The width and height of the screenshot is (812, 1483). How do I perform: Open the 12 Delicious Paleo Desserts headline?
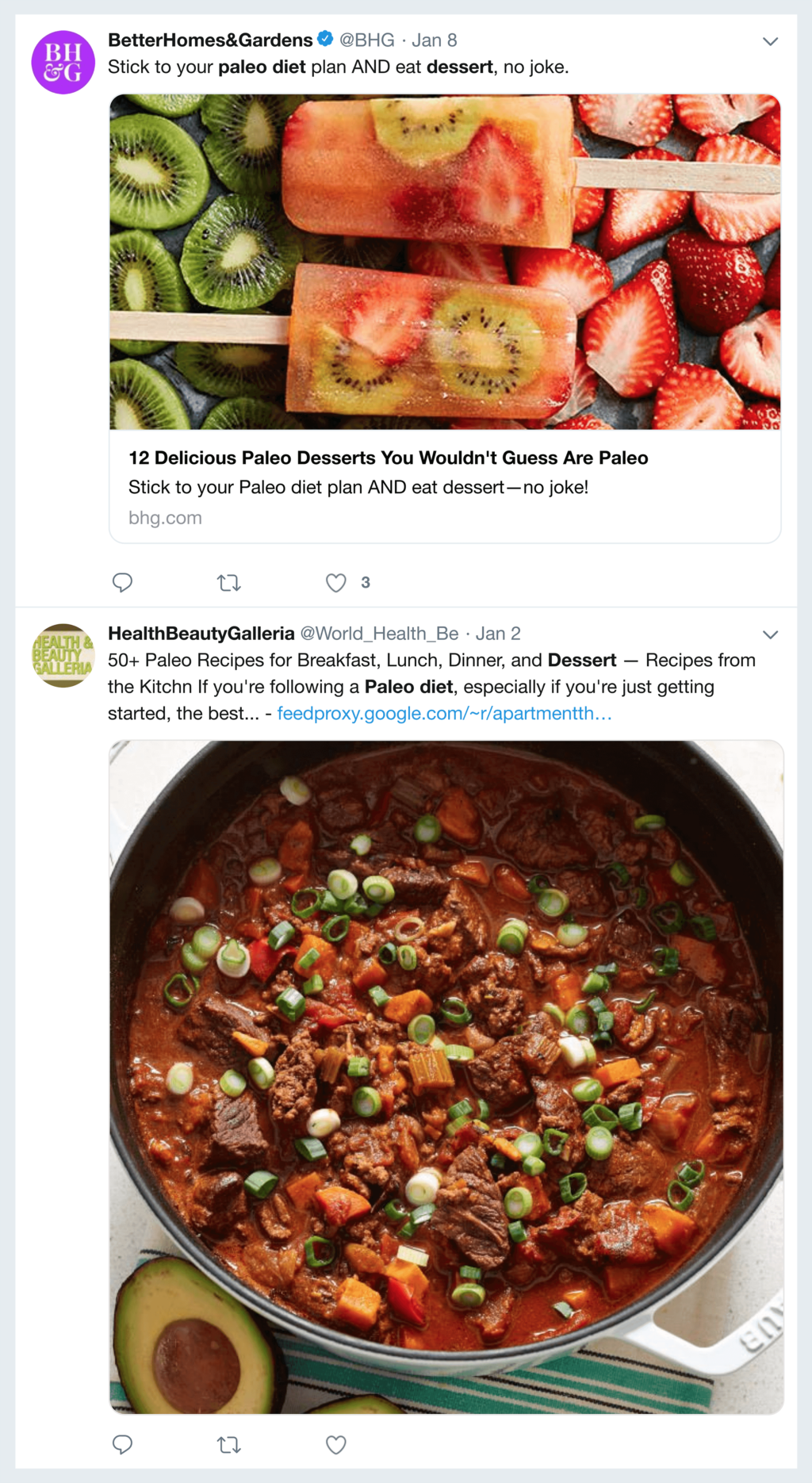(389, 458)
